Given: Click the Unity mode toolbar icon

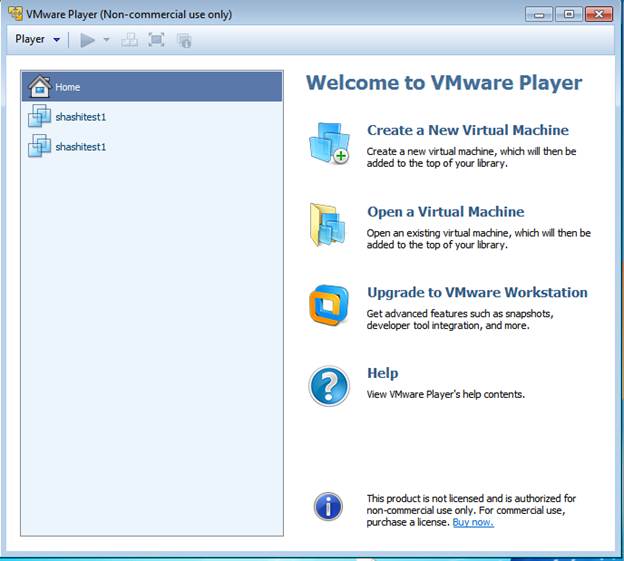Looking at the screenshot, I should click(184, 40).
